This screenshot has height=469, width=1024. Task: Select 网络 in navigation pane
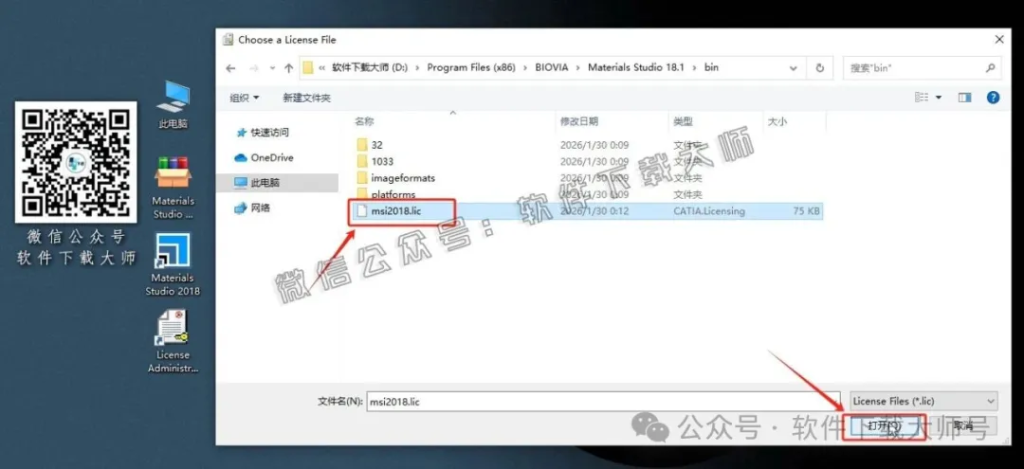[261, 208]
